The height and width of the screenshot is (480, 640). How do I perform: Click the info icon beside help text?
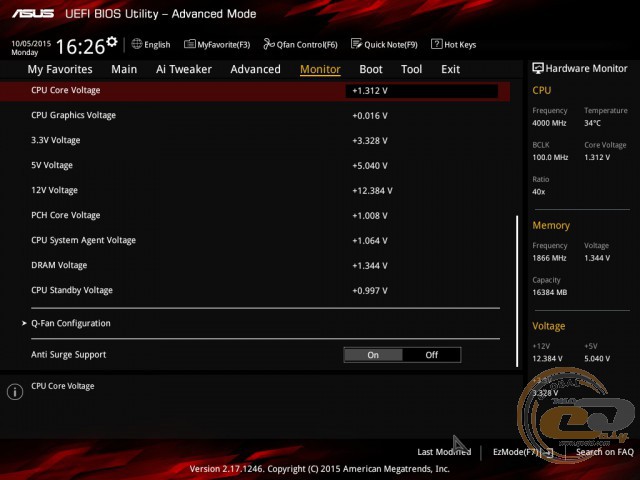click(x=15, y=392)
